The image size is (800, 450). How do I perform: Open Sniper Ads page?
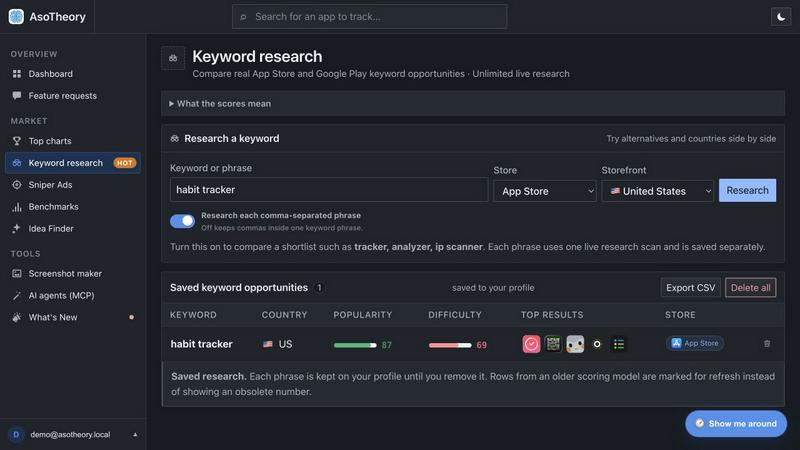[73, 185]
